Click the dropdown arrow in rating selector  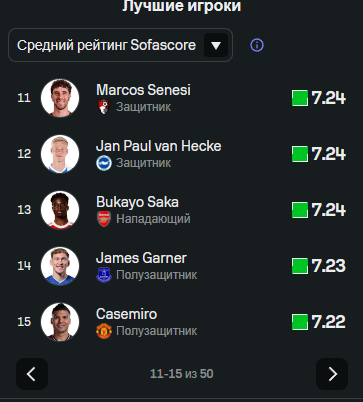216,45
